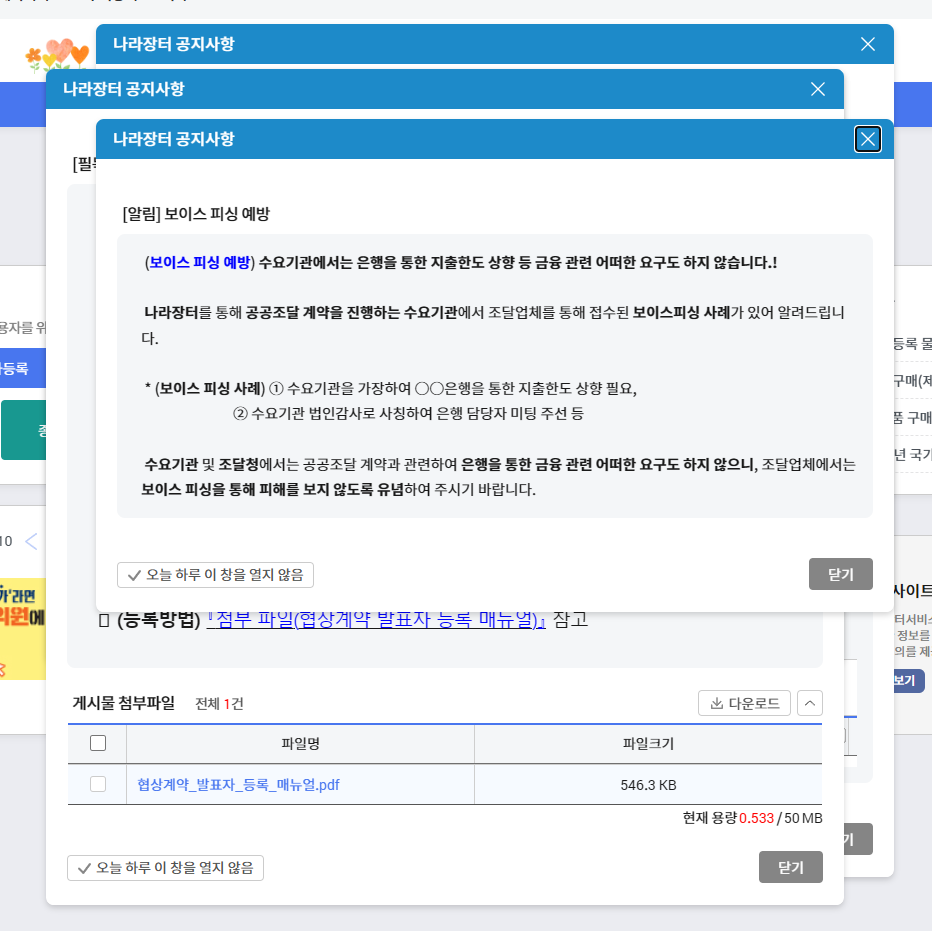The width and height of the screenshot is (932, 931).
Task: Click the 전체 1건 count text
Action: (219, 704)
